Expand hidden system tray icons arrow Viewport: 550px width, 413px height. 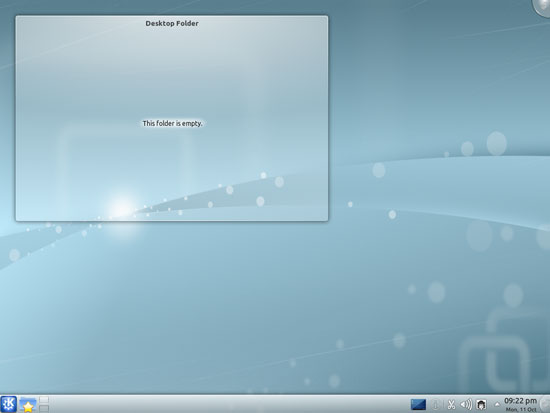coord(497,405)
